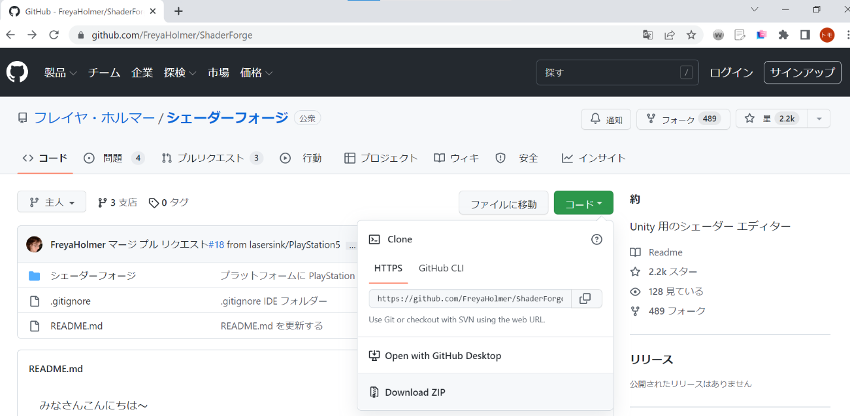Open the シェーダーフォージ folder row

93,276
